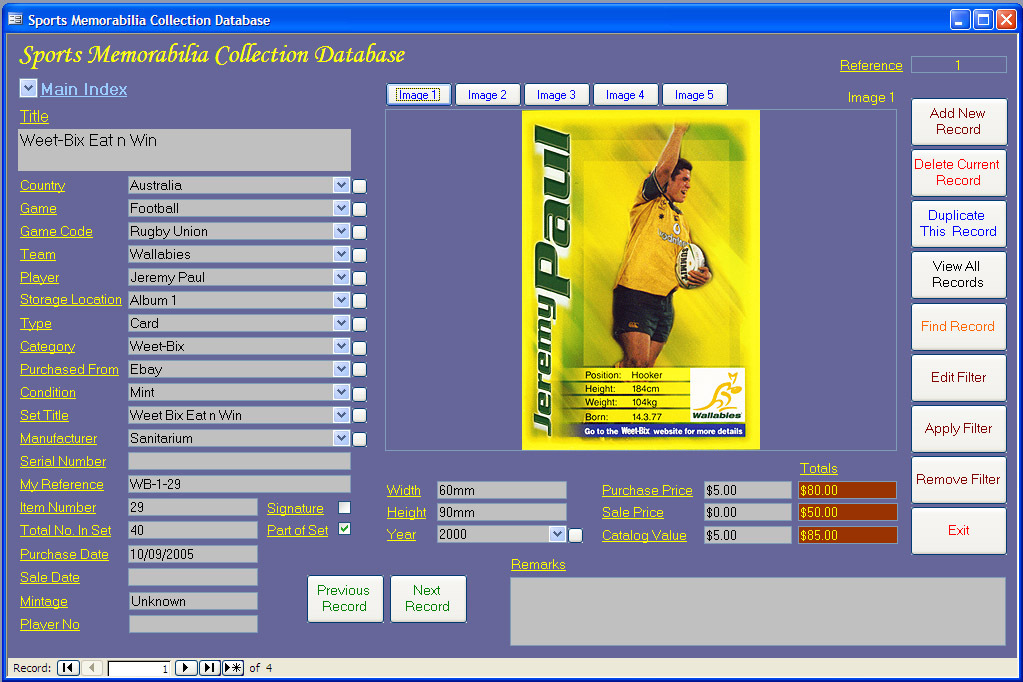1023x682 pixels.
Task: Switch to the Image 3 tab
Action: coord(557,95)
